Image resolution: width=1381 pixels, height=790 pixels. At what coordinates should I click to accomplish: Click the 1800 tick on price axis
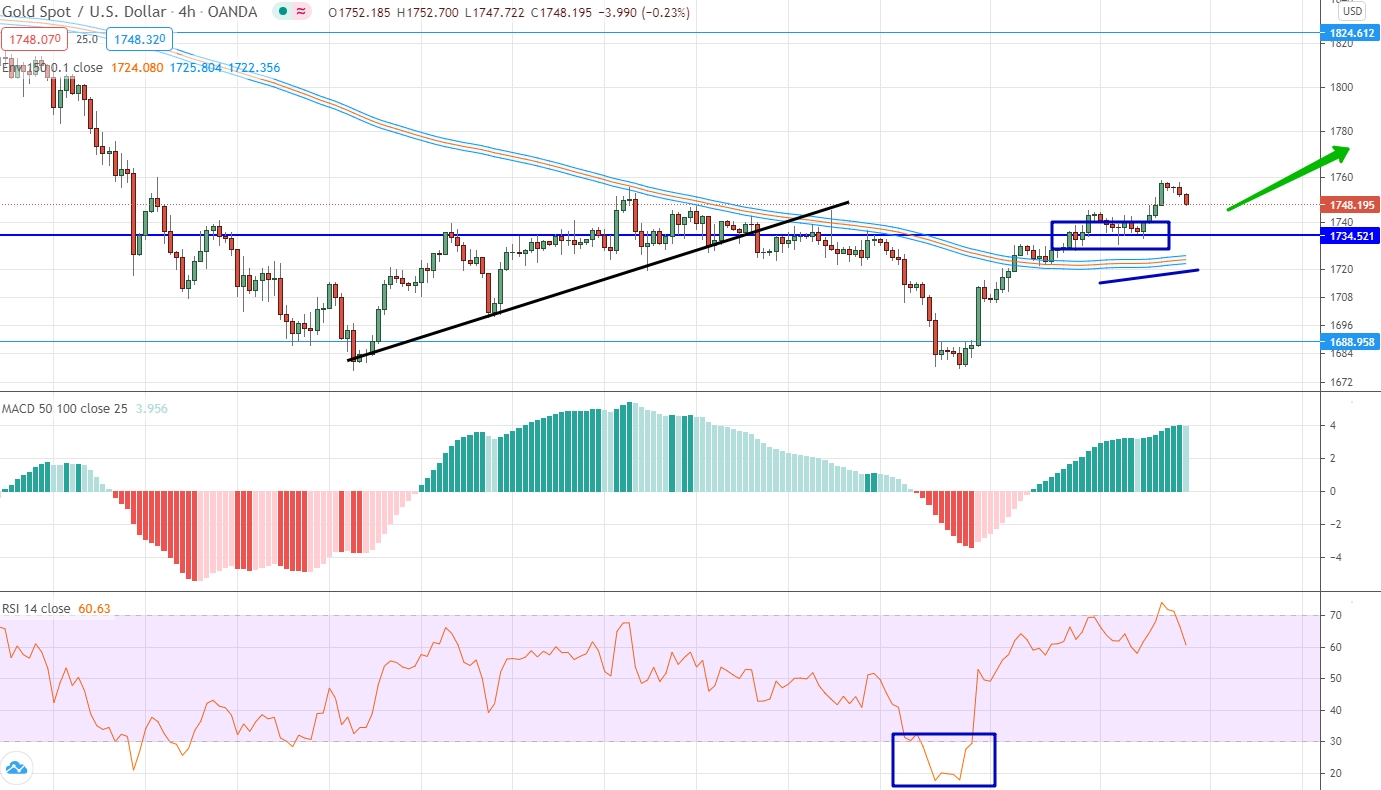coord(1341,88)
